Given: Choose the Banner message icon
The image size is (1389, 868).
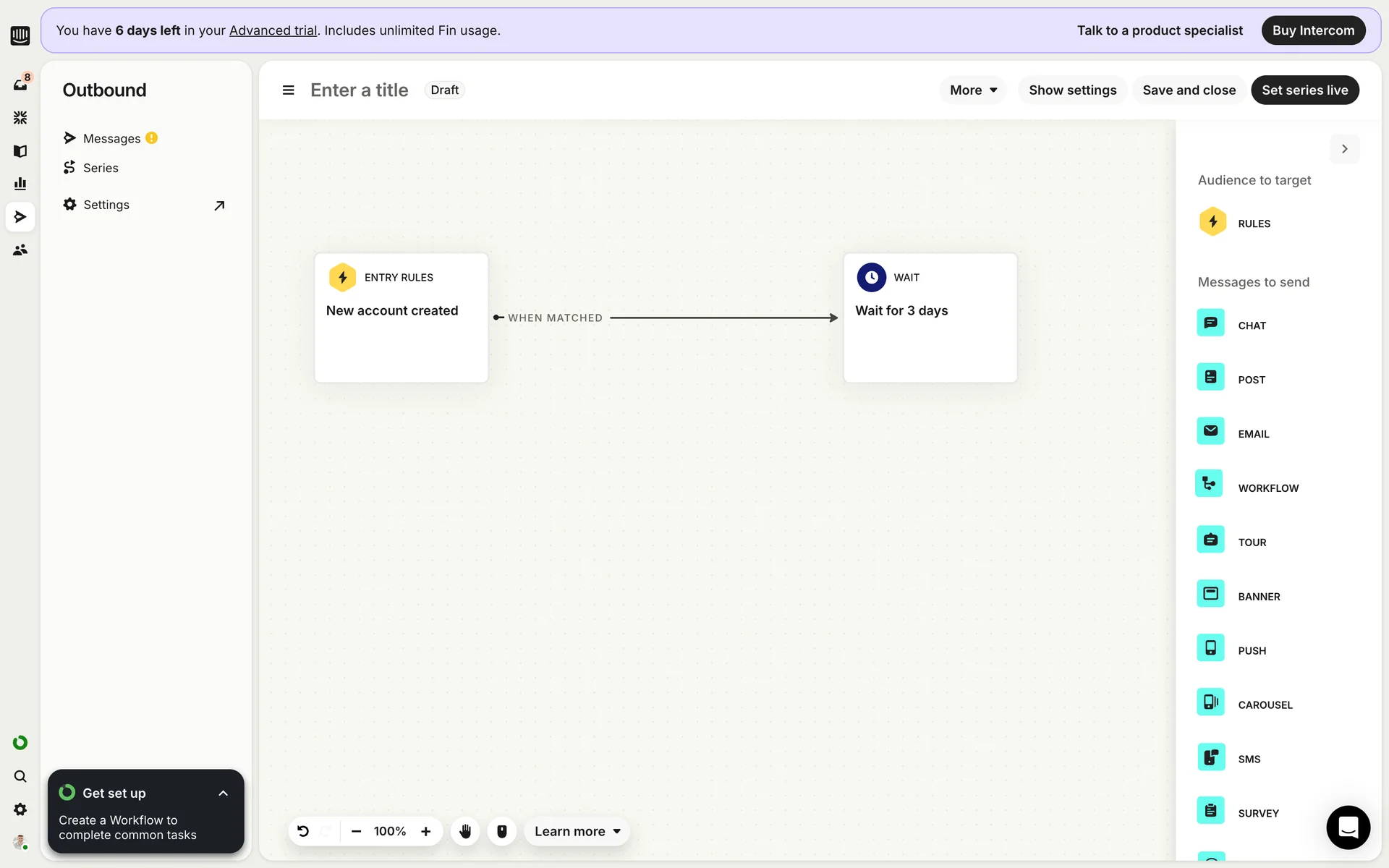Looking at the screenshot, I should (1210, 594).
